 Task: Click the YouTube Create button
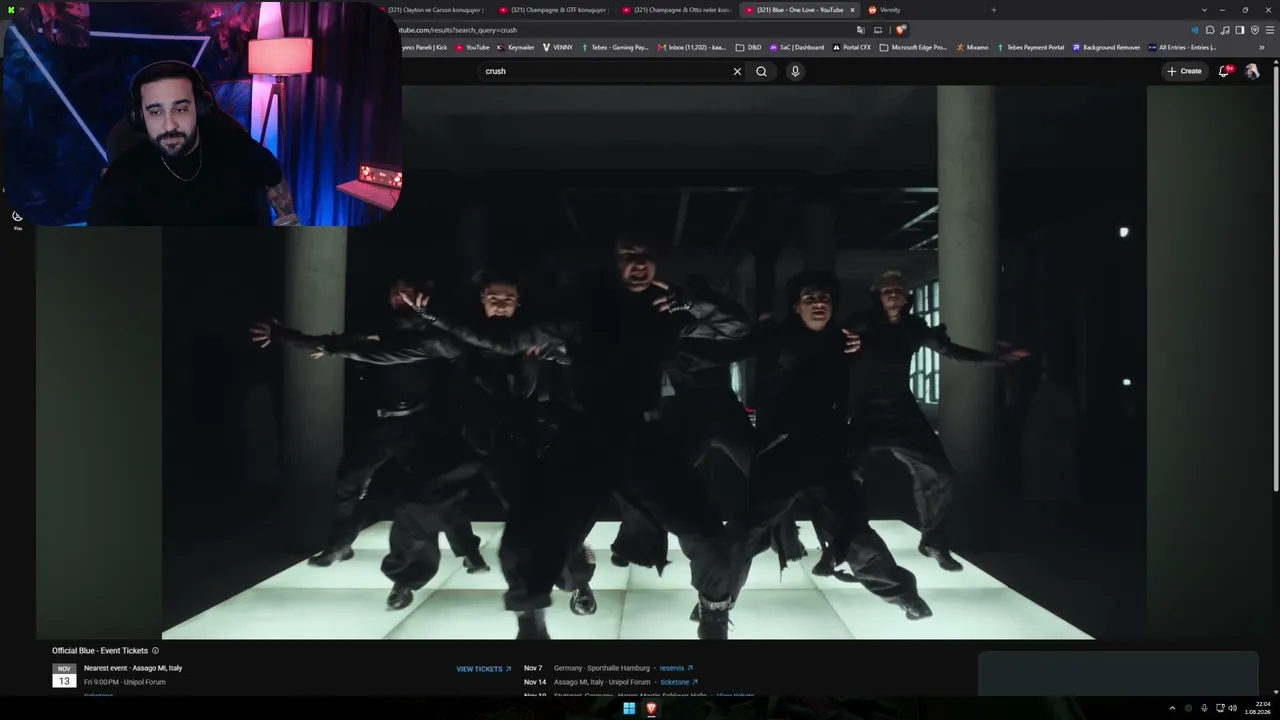click(x=1185, y=71)
